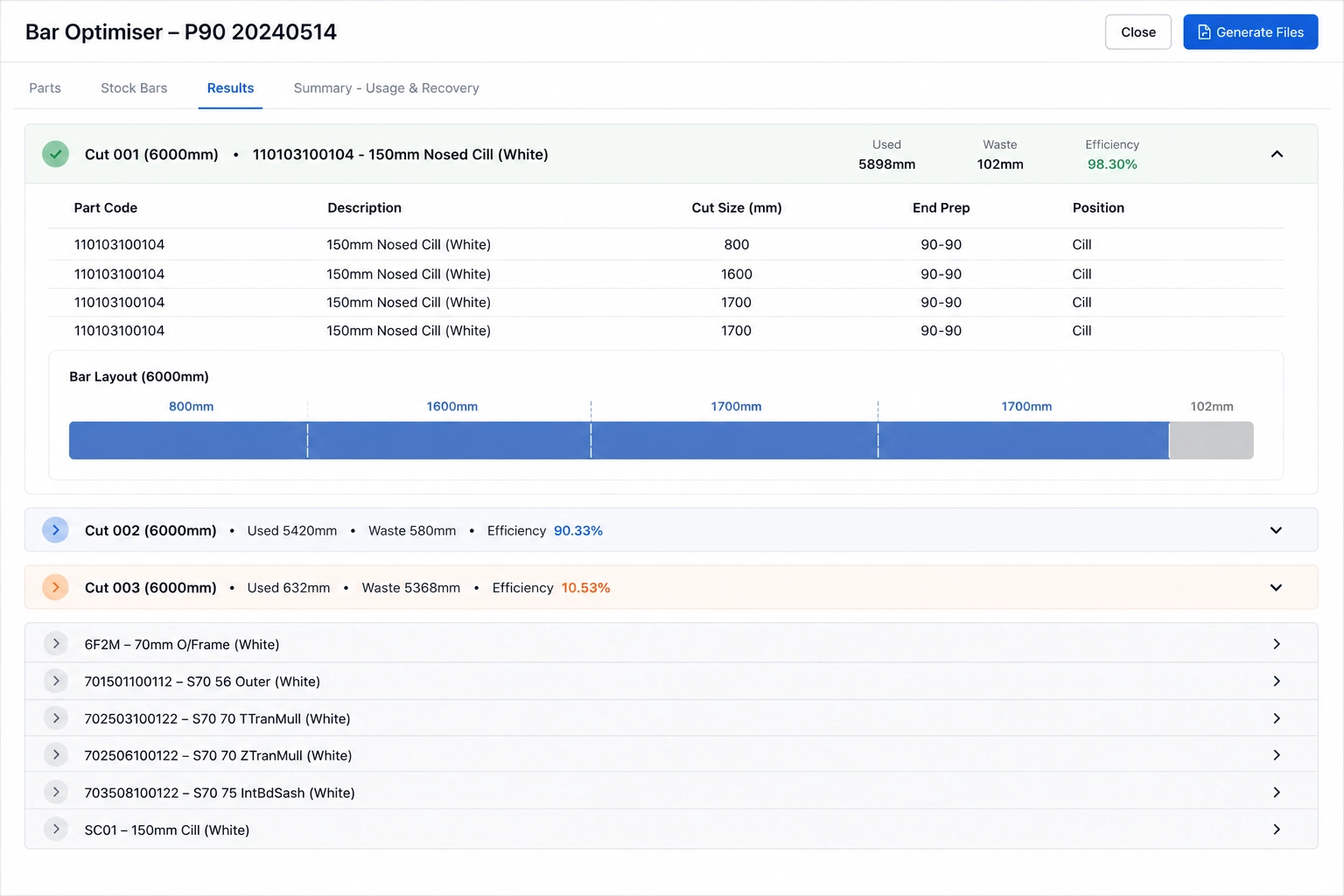Viewport: 1344px width, 896px height.
Task: Open the 702506100122 S70 70 ZTranMull row arrow
Action: point(1277,755)
